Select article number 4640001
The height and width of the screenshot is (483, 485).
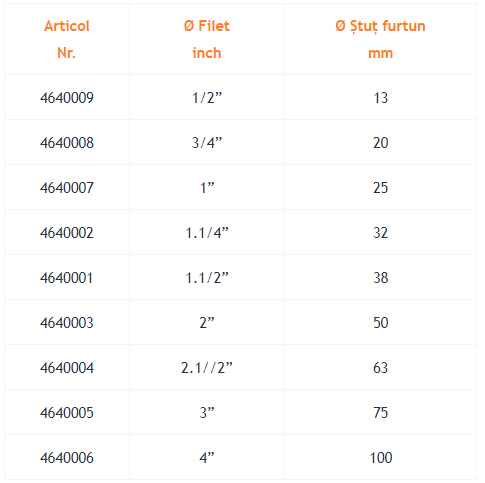pos(67,278)
